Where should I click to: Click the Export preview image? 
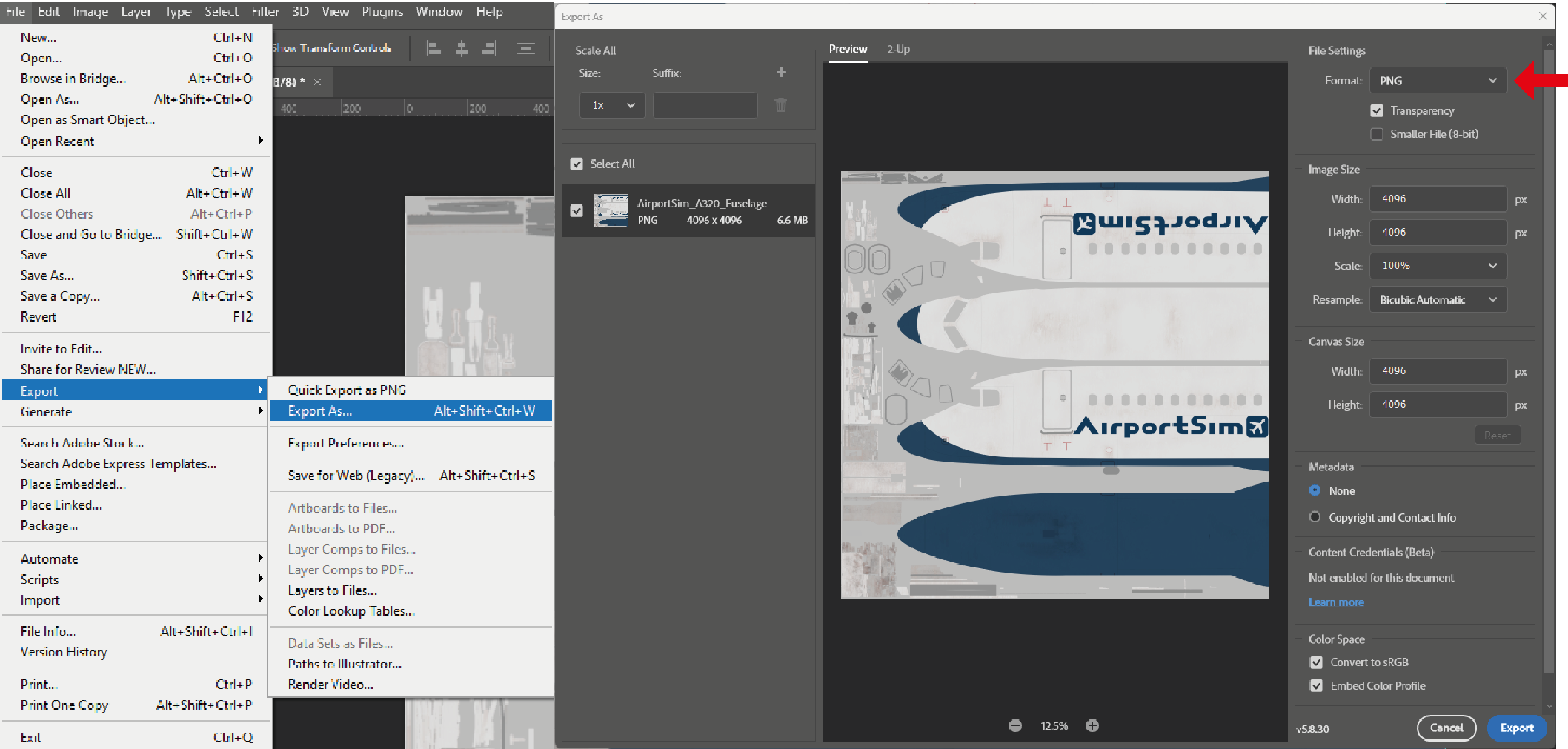[x=1054, y=385]
